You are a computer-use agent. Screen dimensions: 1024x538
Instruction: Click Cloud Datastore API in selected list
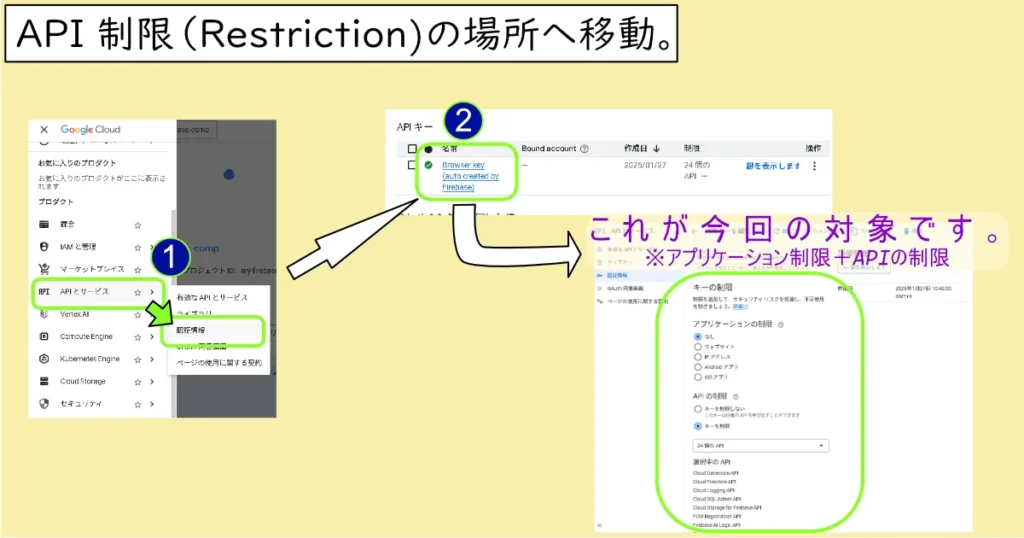715,473
